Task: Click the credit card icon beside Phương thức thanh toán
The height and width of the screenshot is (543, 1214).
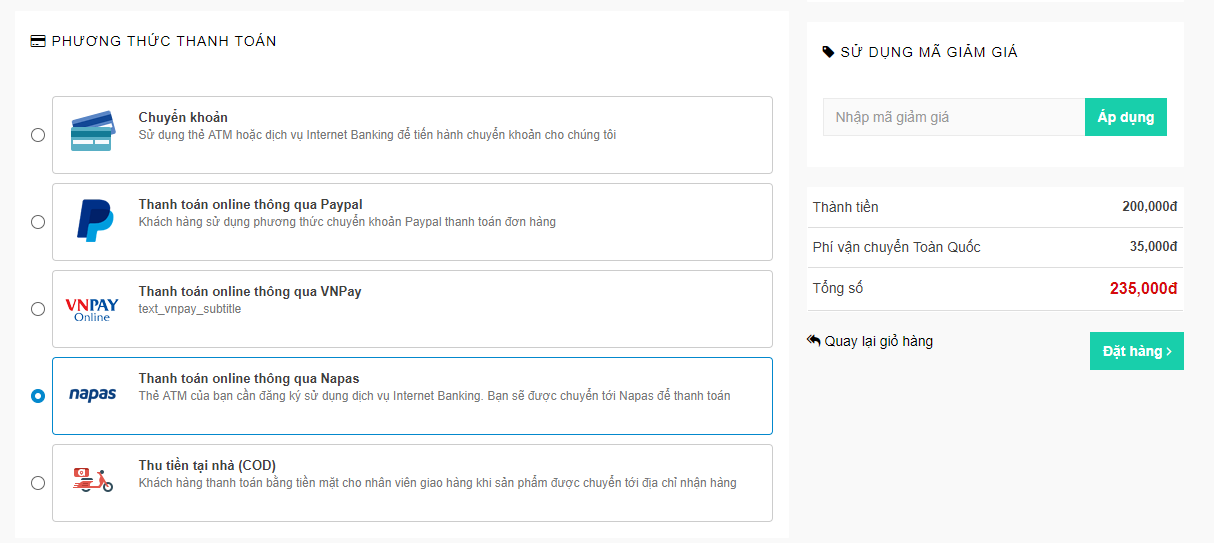Action: pos(38,41)
